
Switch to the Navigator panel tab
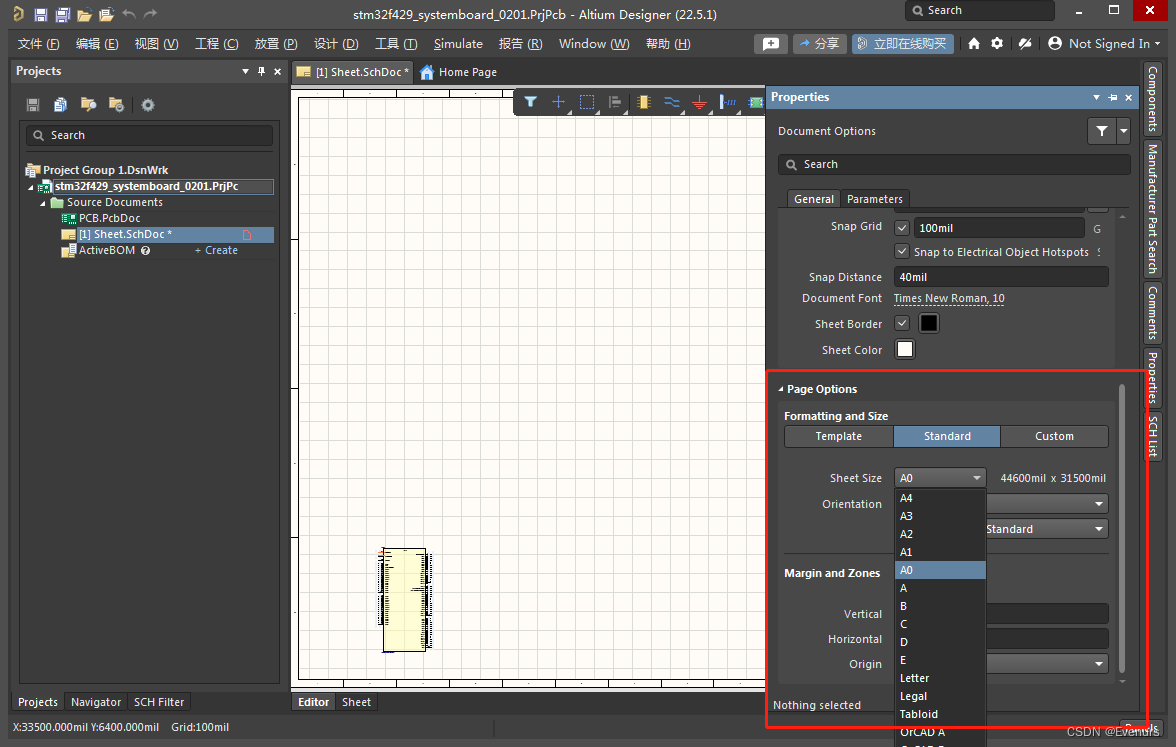click(96, 702)
